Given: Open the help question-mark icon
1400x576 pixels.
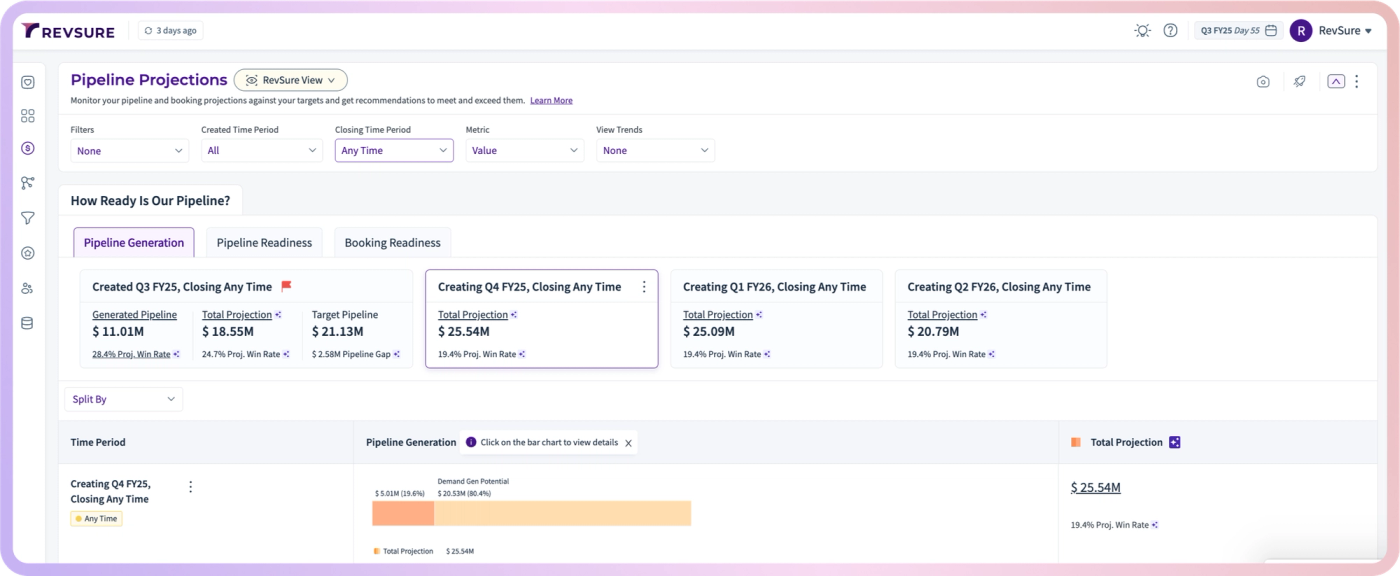Looking at the screenshot, I should 1170,31.
